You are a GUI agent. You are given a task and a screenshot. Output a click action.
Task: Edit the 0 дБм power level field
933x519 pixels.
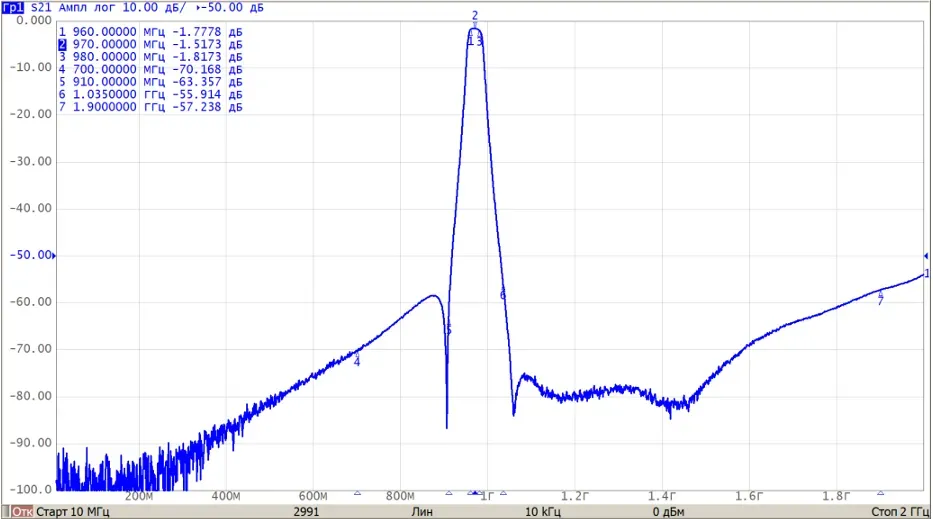pos(668,512)
